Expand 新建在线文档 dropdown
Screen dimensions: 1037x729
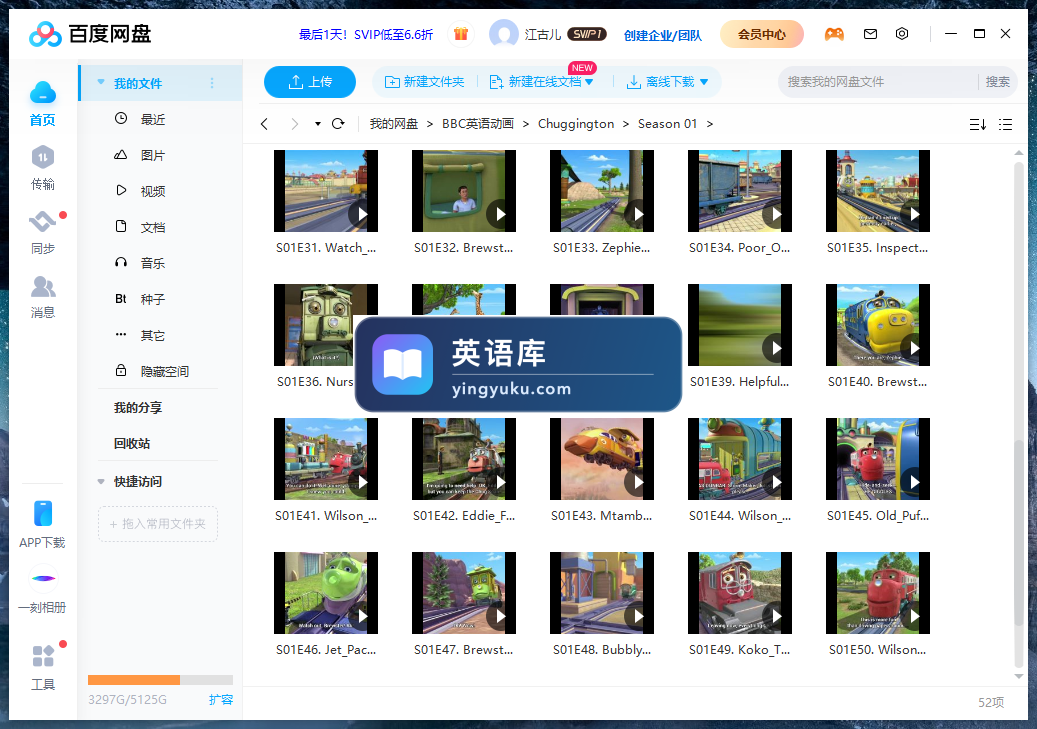click(589, 82)
